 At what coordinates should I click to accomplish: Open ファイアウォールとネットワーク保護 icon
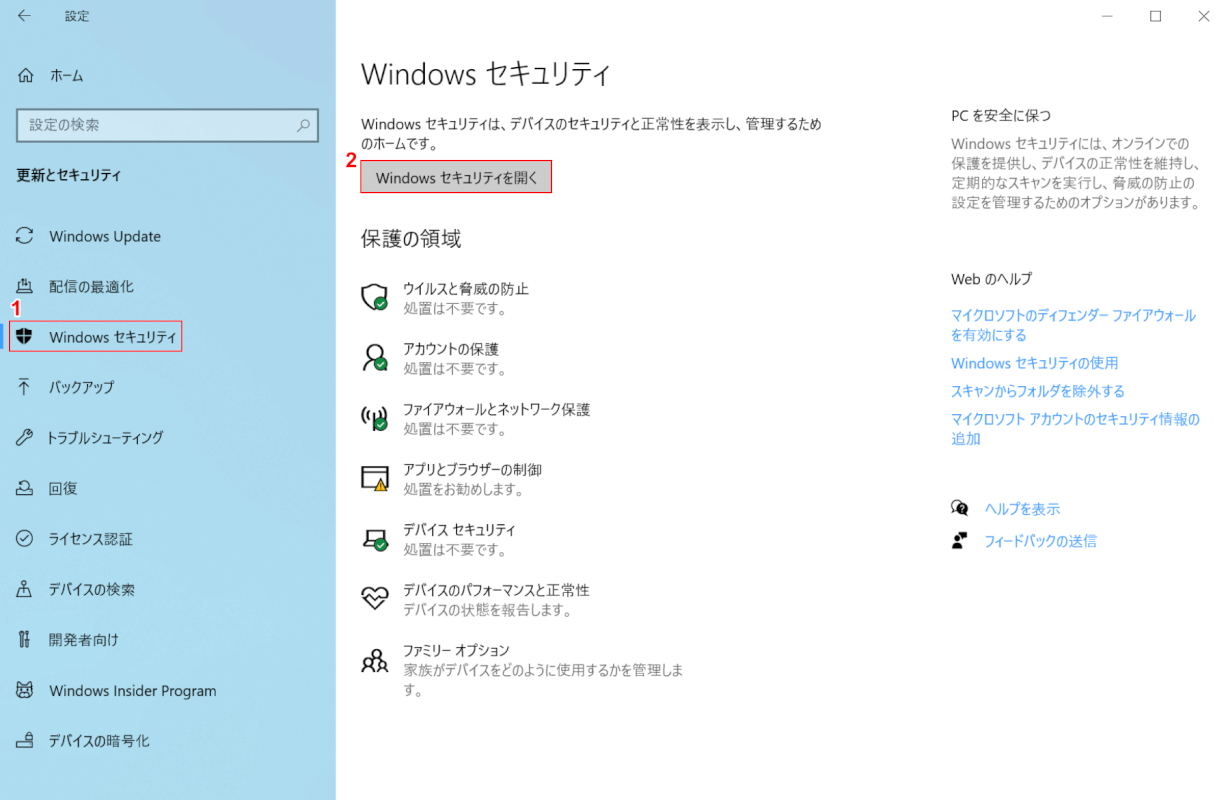374,418
